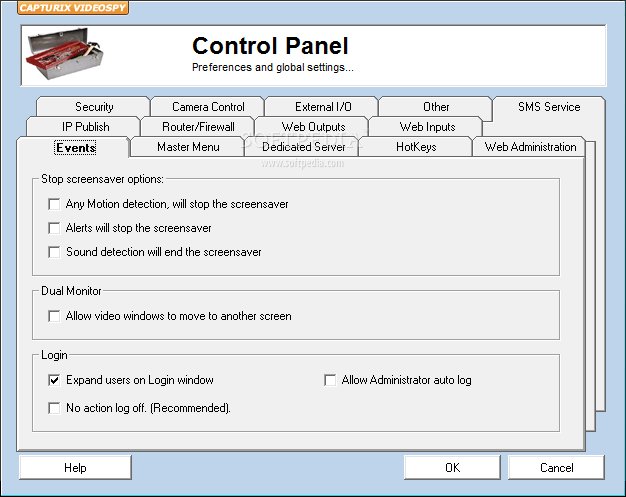The height and width of the screenshot is (497, 626).
Task: Open the Web Administration tab
Action: (530, 147)
